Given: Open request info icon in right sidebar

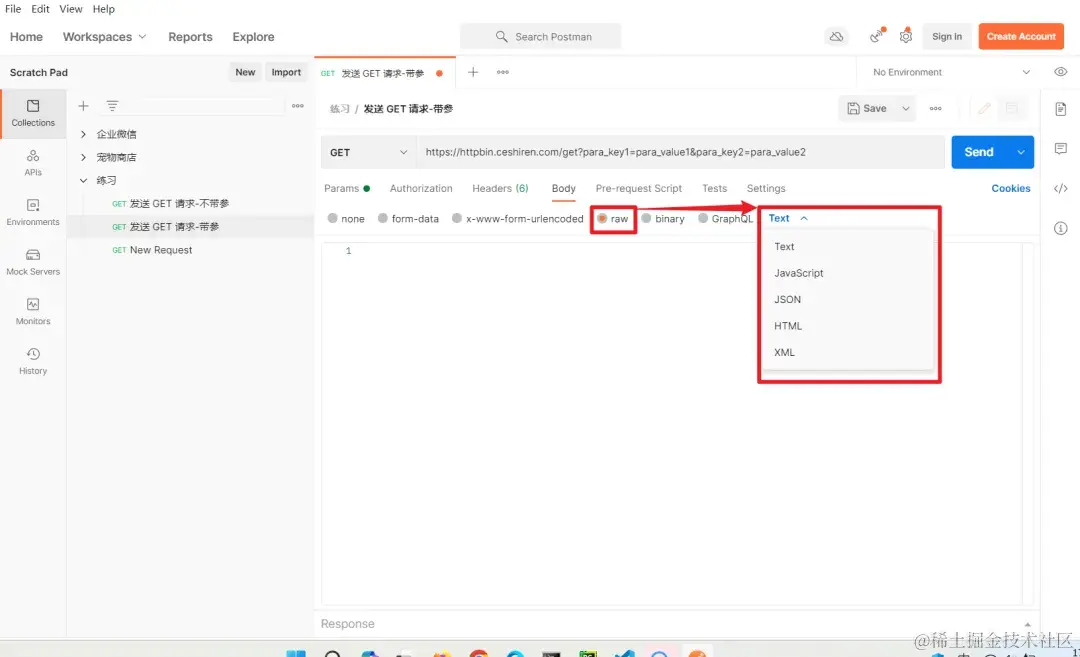Looking at the screenshot, I should [x=1061, y=228].
